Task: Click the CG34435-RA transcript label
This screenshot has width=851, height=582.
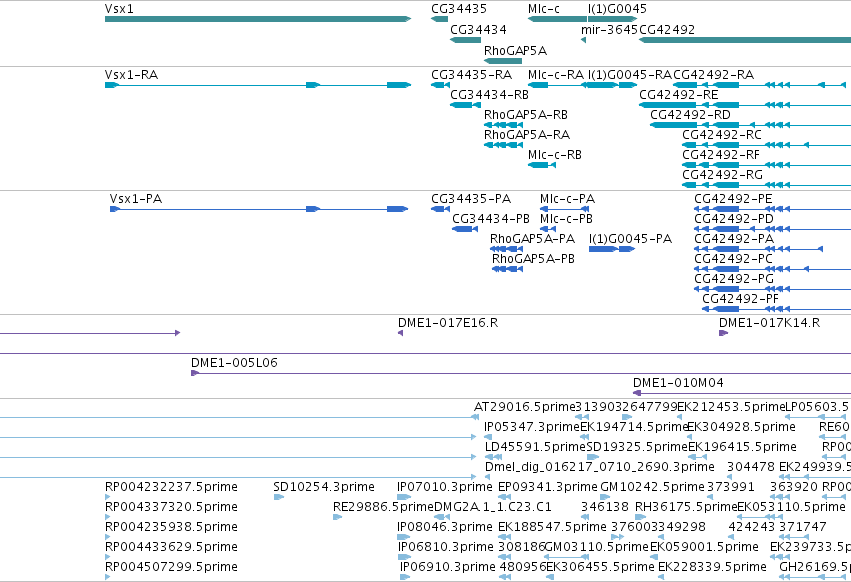Action: tap(471, 74)
